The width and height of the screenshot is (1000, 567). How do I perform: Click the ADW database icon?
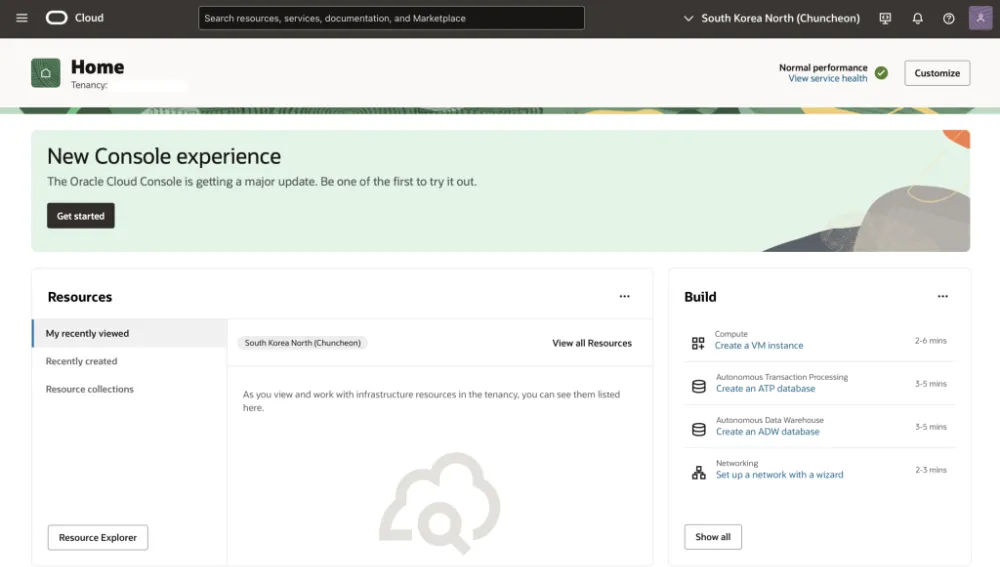point(699,429)
